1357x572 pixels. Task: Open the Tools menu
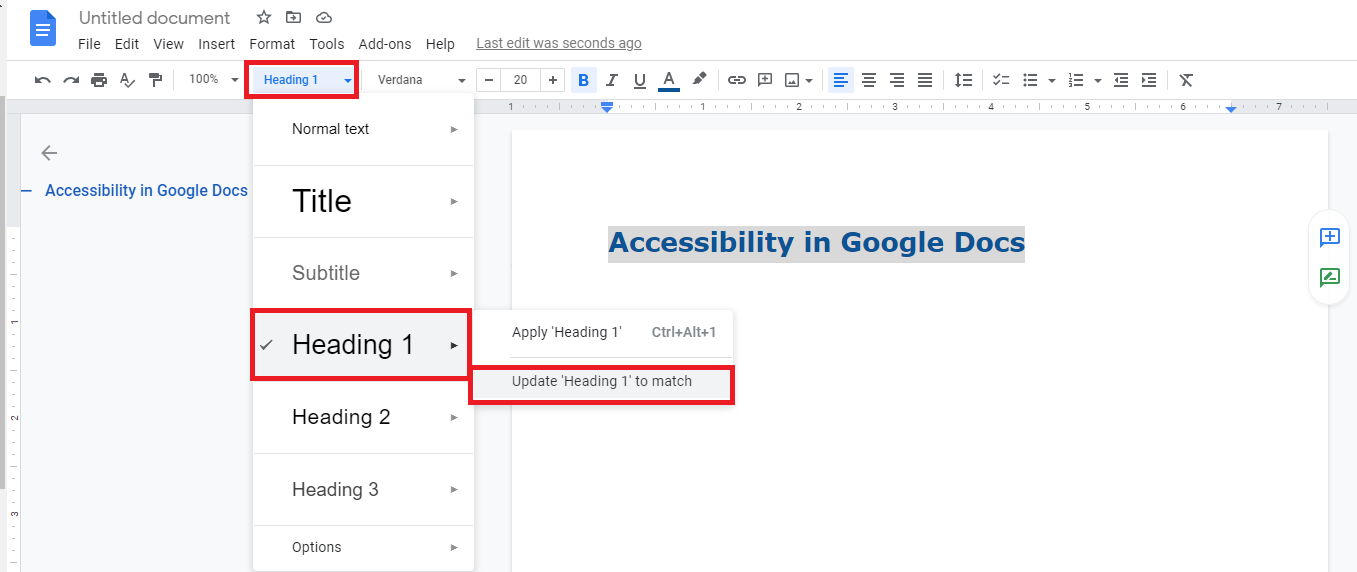point(327,44)
